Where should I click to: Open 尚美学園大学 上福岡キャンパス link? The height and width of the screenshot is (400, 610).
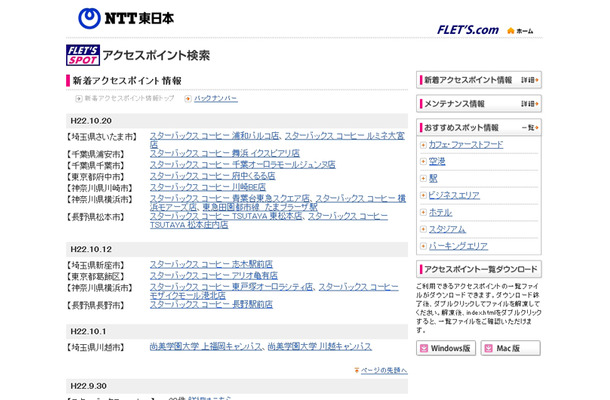(x=205, y=346)
